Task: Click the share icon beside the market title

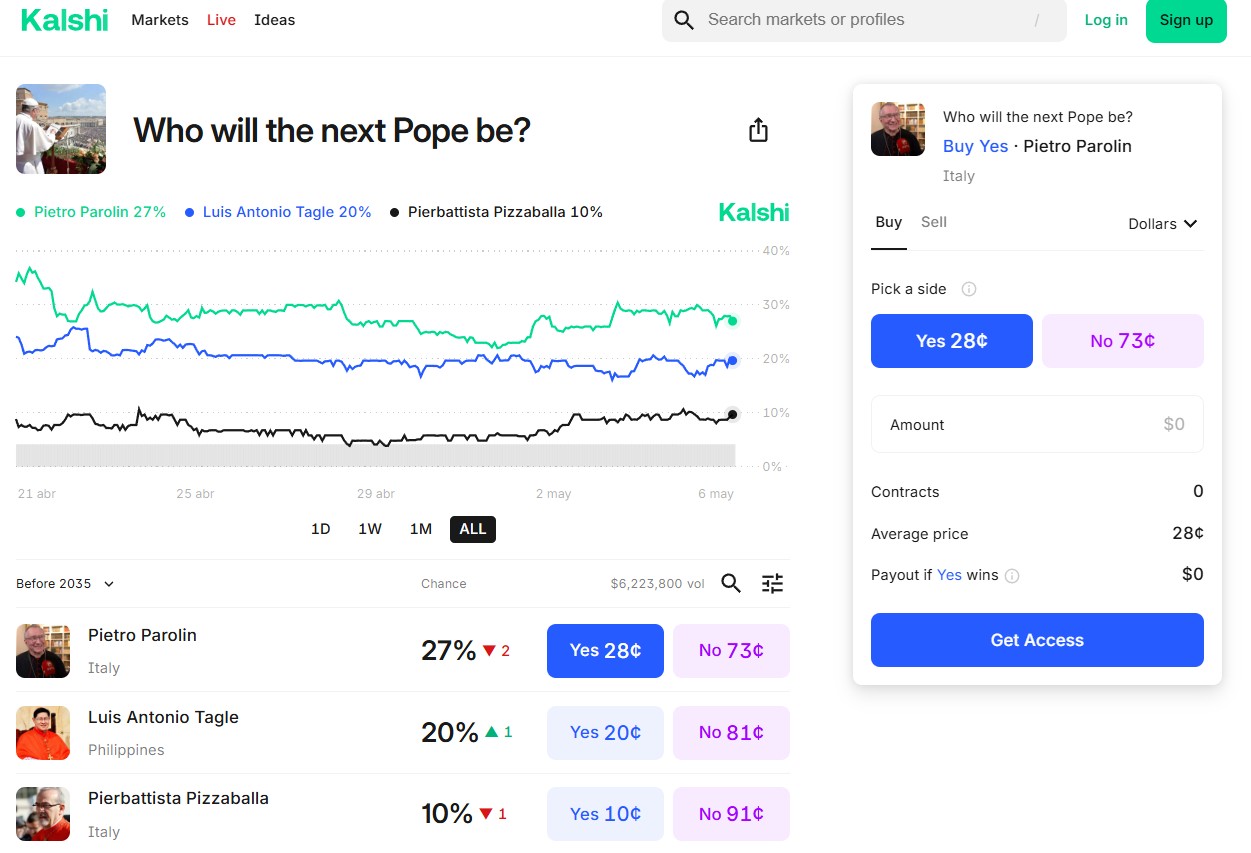Action: point(758,130)
